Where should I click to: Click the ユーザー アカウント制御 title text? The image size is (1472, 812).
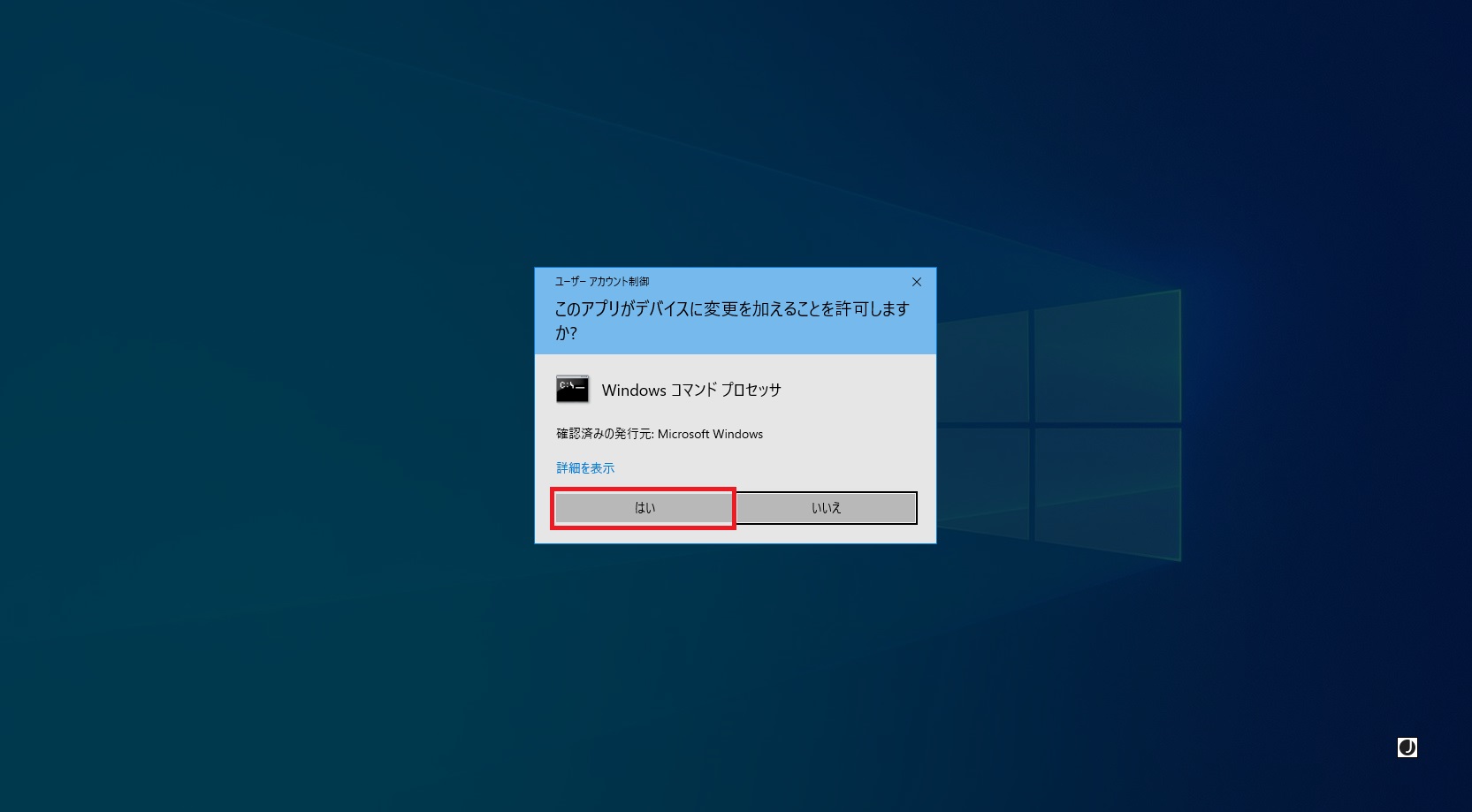click(601, 281)
